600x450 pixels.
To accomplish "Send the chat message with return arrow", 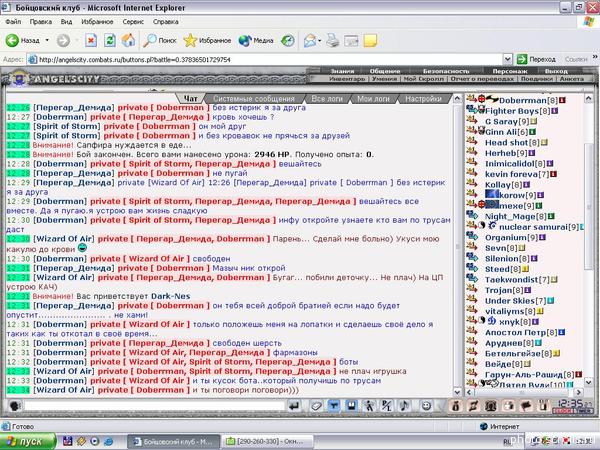I will (294, 406).
